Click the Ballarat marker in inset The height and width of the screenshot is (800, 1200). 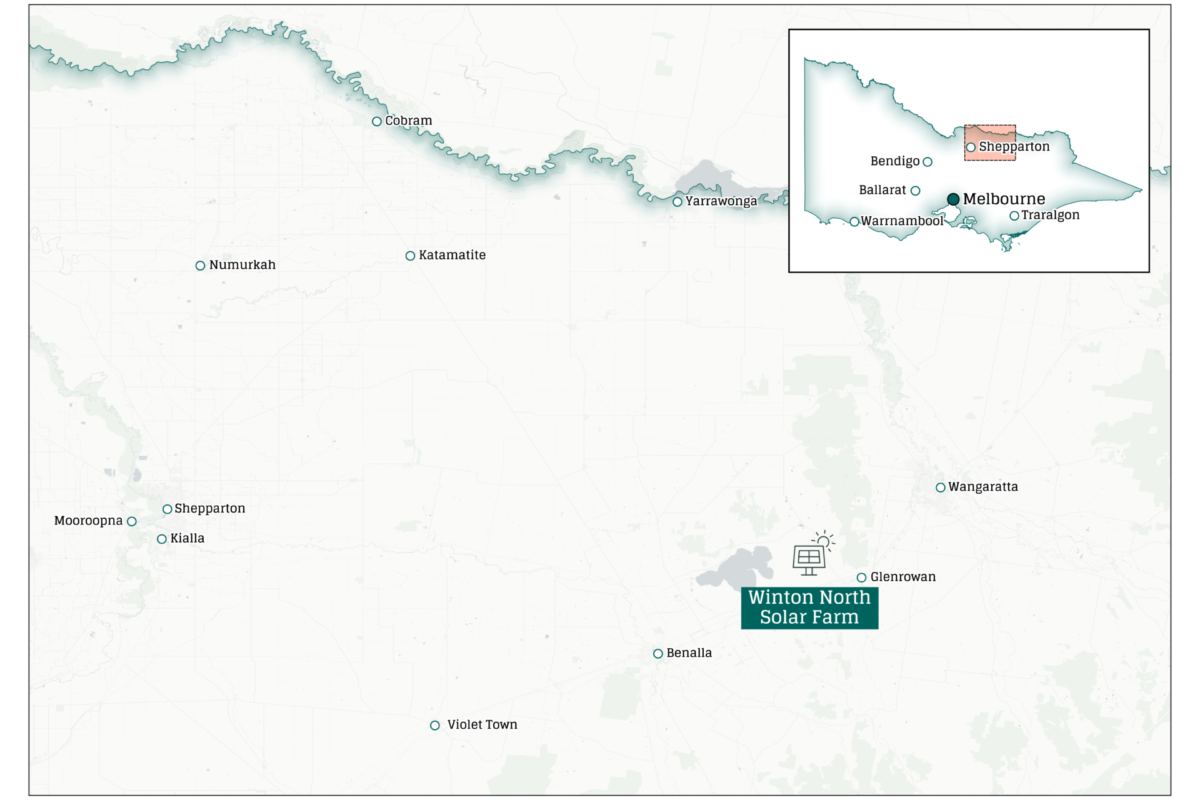click(915, 190)
